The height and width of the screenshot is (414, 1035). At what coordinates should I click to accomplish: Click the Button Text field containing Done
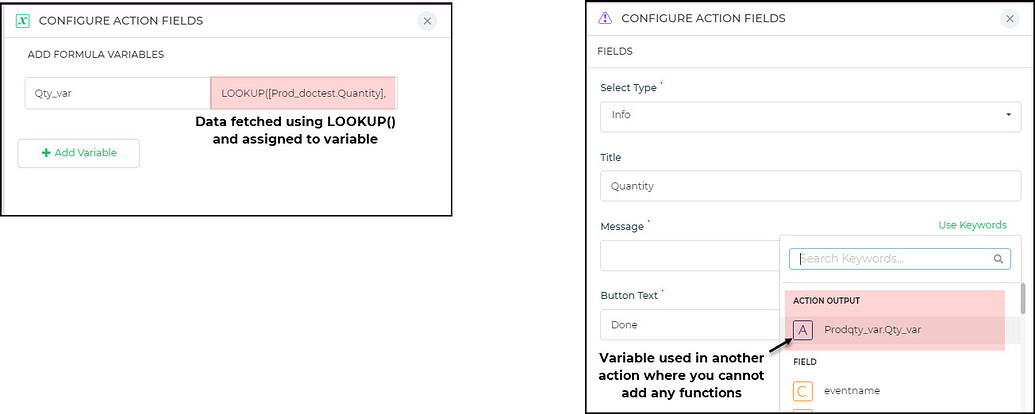click(x=690, y=325)
